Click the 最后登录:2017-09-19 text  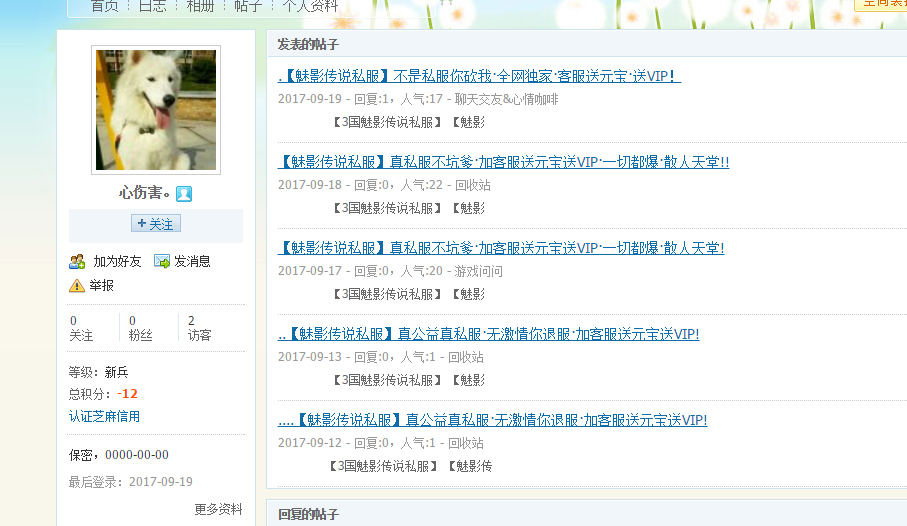(130, 482)
